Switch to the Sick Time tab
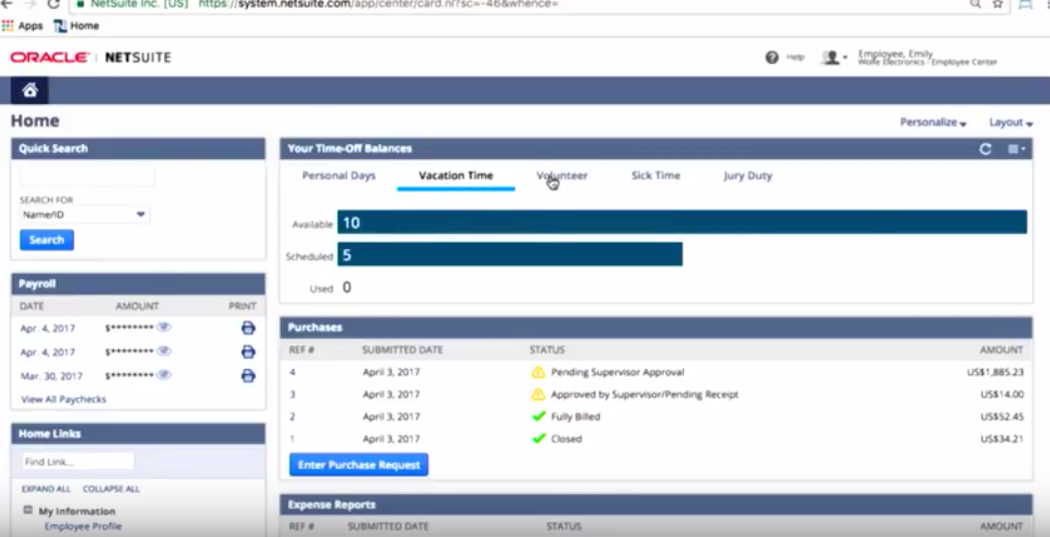Viewport: 1050px width, 537px height. [655, 176]
